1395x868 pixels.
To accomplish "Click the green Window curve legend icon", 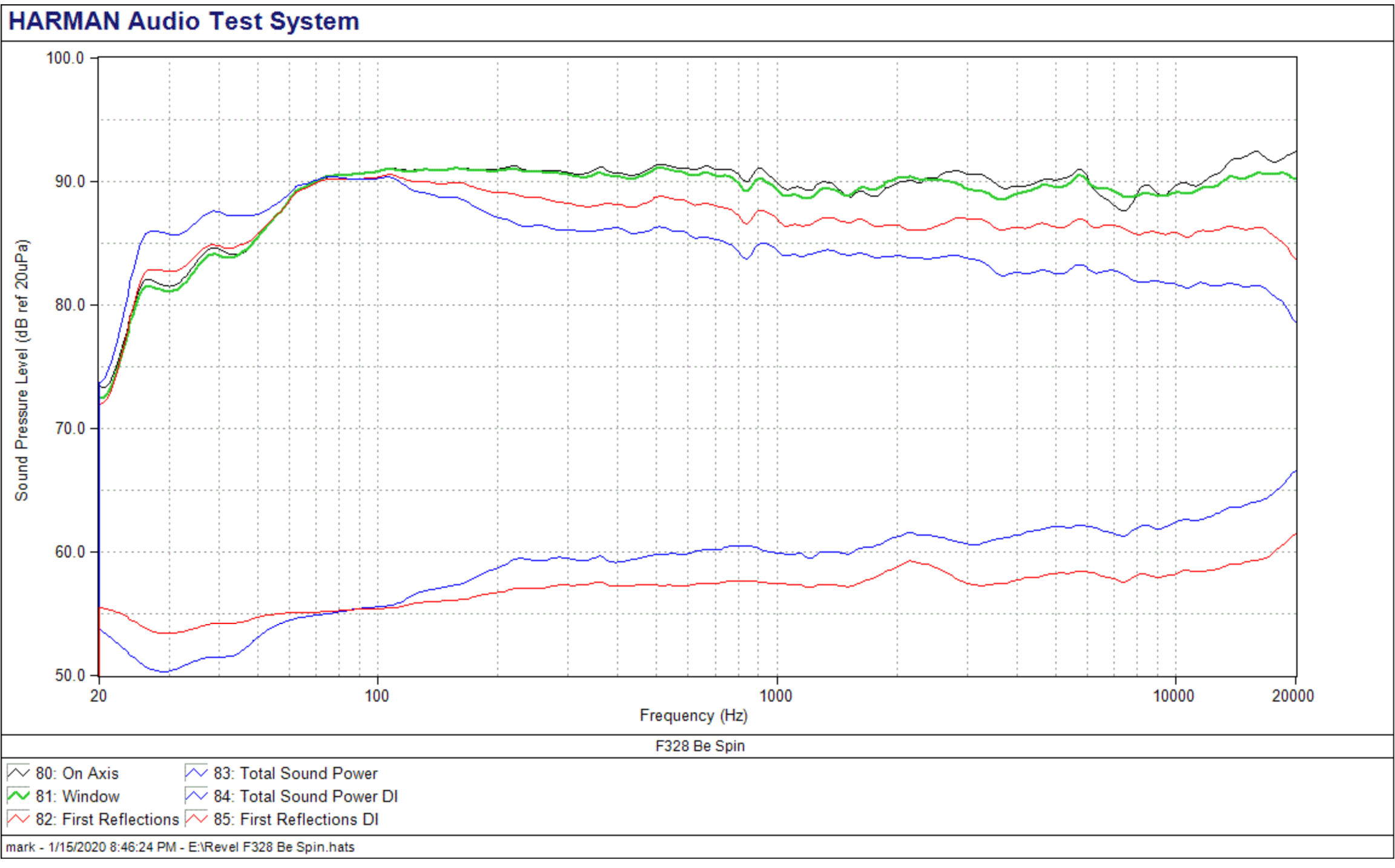I will click(x=18, y=796).
